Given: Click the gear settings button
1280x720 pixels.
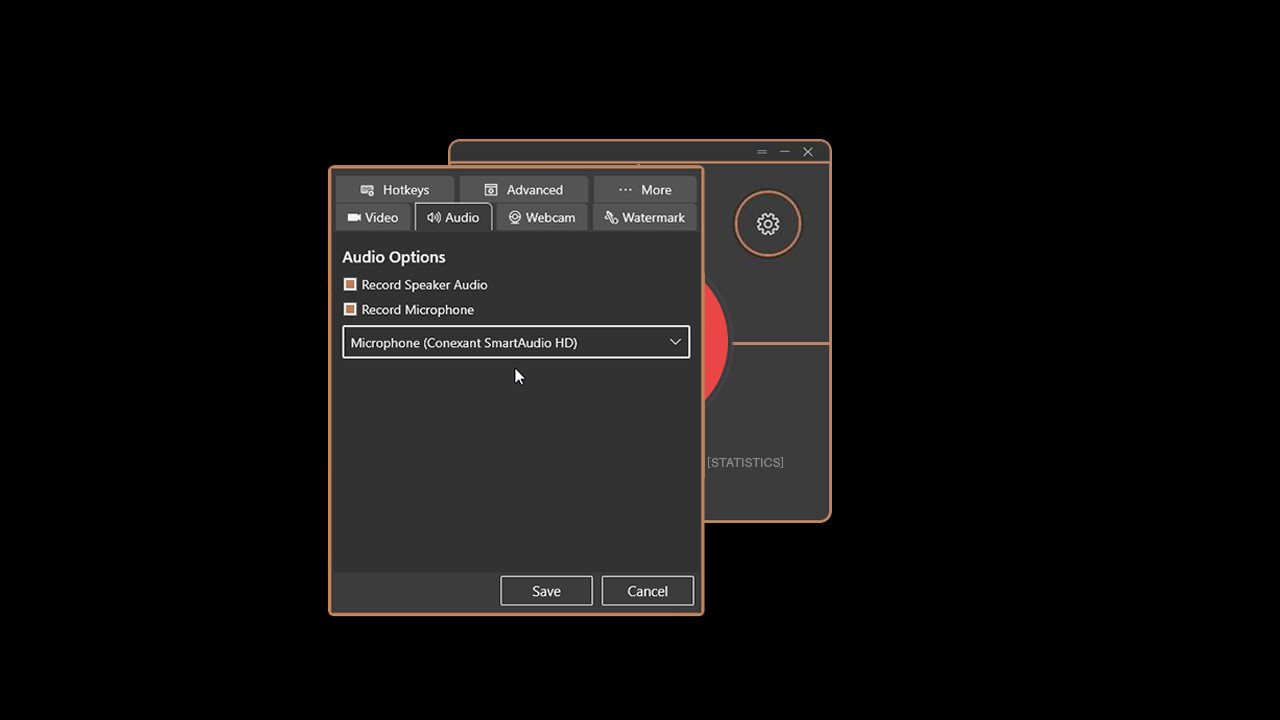Looking at the screenshot, I should (x=768, y=224).
